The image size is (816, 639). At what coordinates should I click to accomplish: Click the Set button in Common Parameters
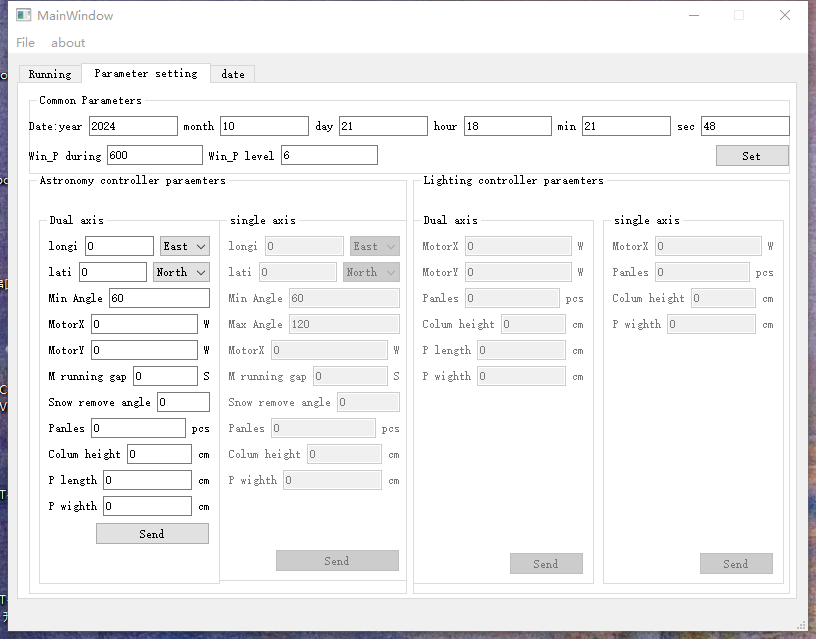[x=751, y=156]
